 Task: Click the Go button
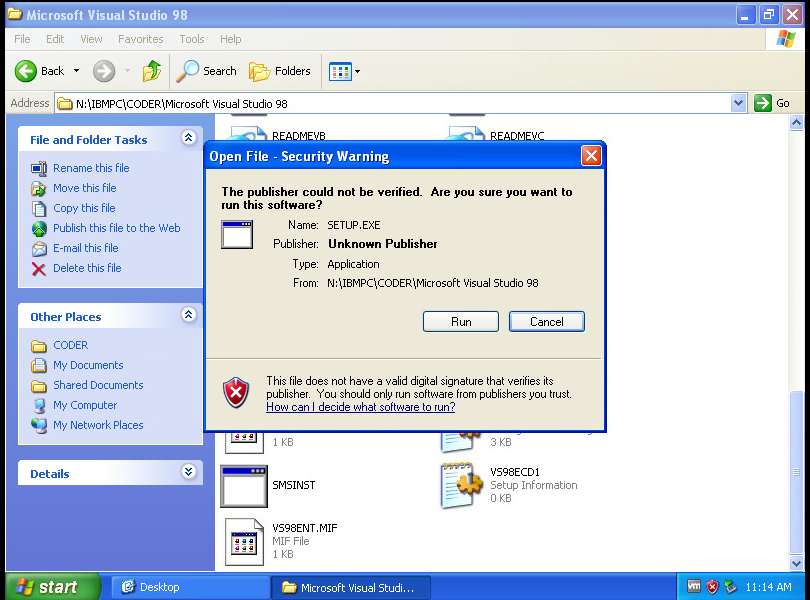pyautogui.click(x=772, y=103)
